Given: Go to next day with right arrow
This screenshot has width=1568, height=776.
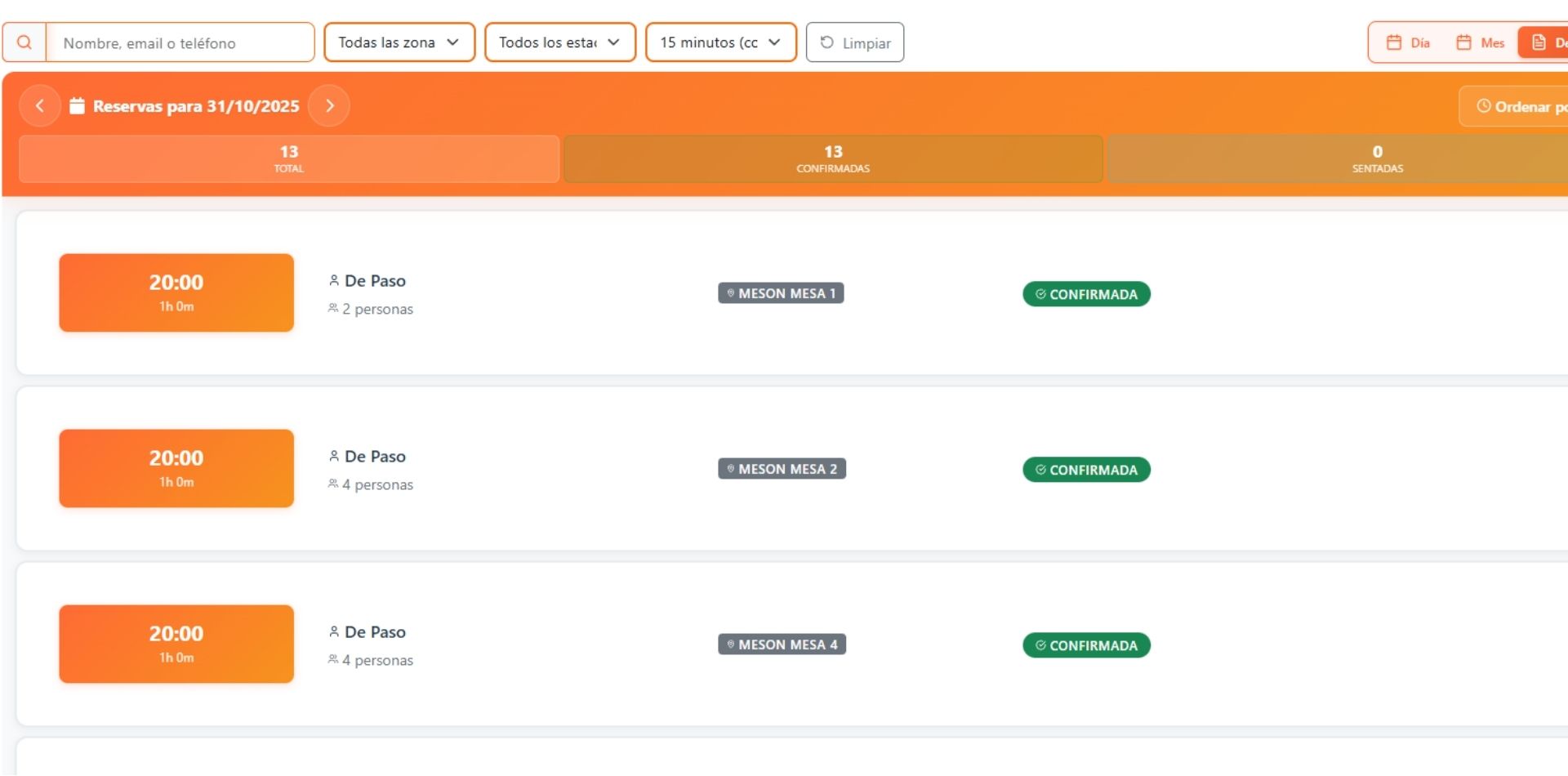Looking at the screenshot, I should 329,106.
